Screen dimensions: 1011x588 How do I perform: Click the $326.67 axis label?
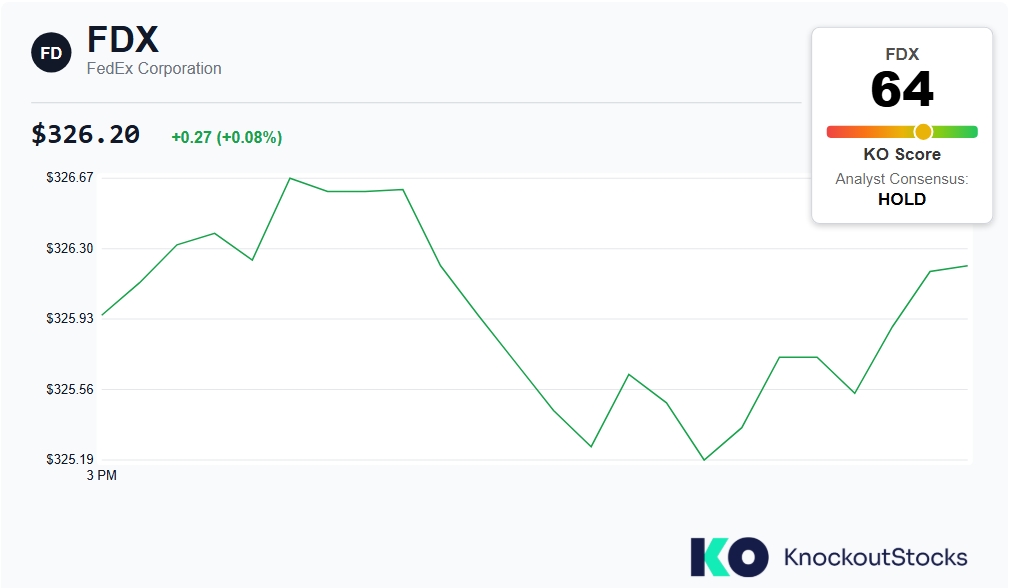point(70,177)
